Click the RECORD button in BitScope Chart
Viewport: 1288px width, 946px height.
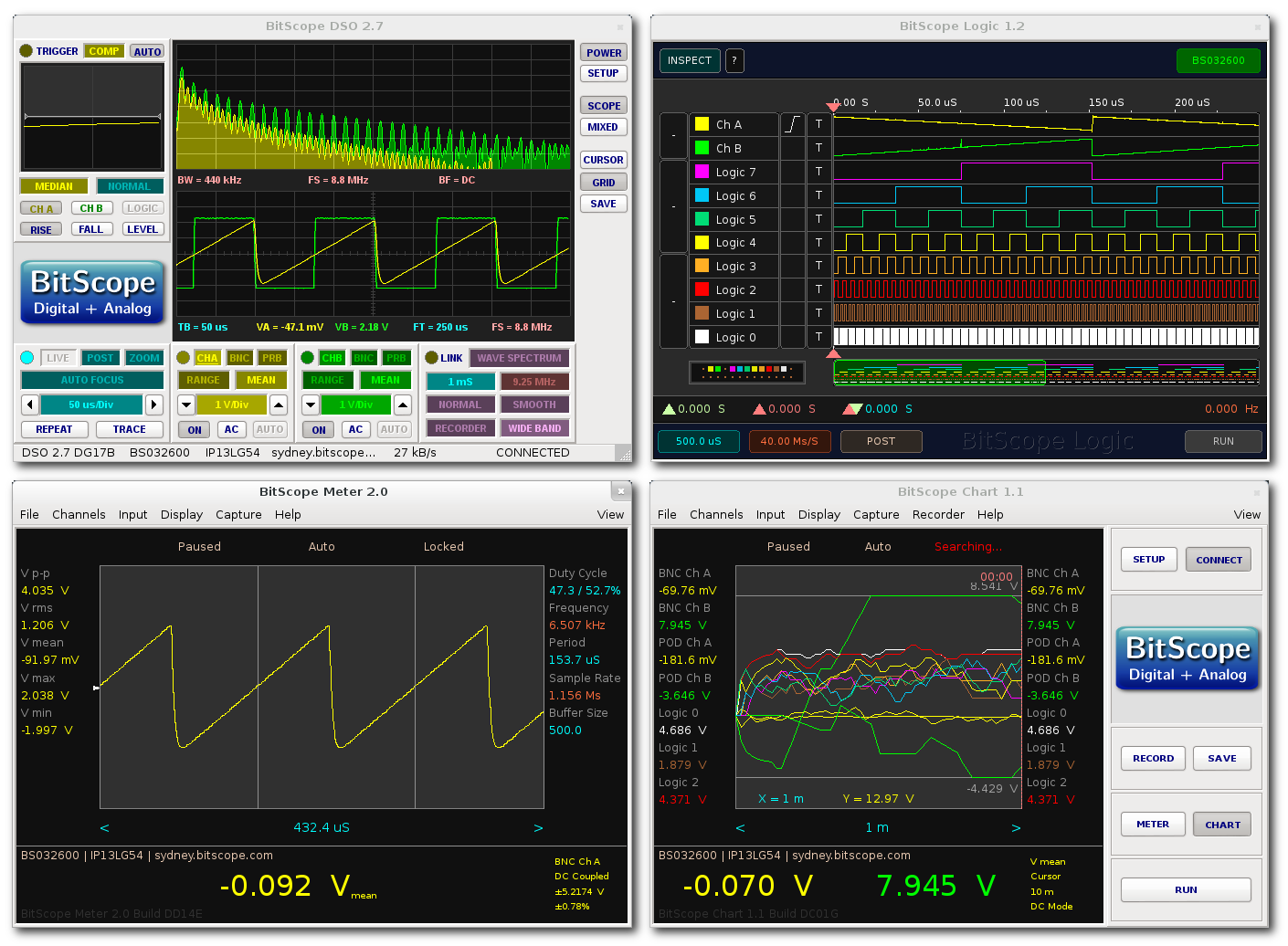coord(1153,759)
